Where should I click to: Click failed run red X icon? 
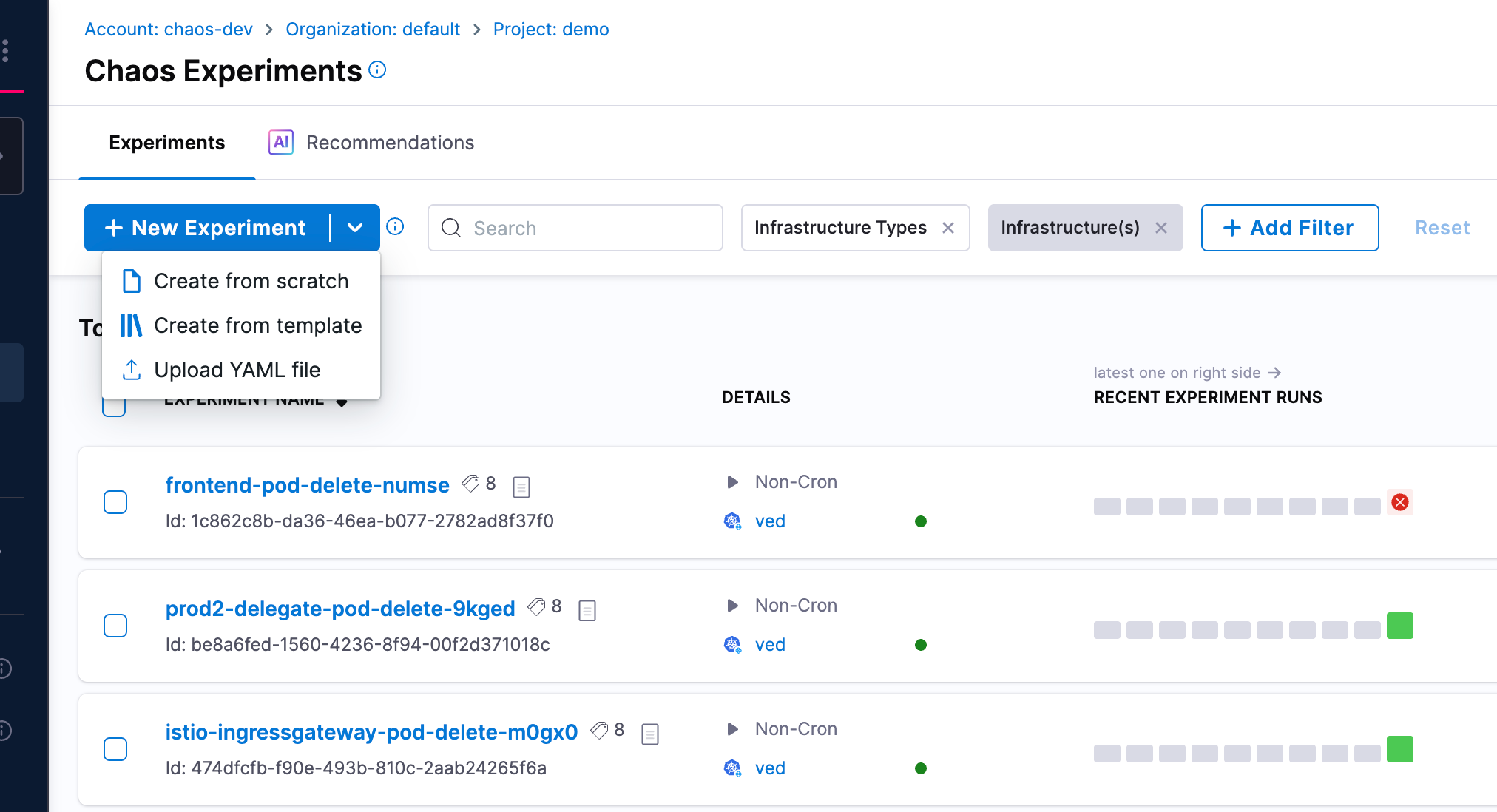1399,503
